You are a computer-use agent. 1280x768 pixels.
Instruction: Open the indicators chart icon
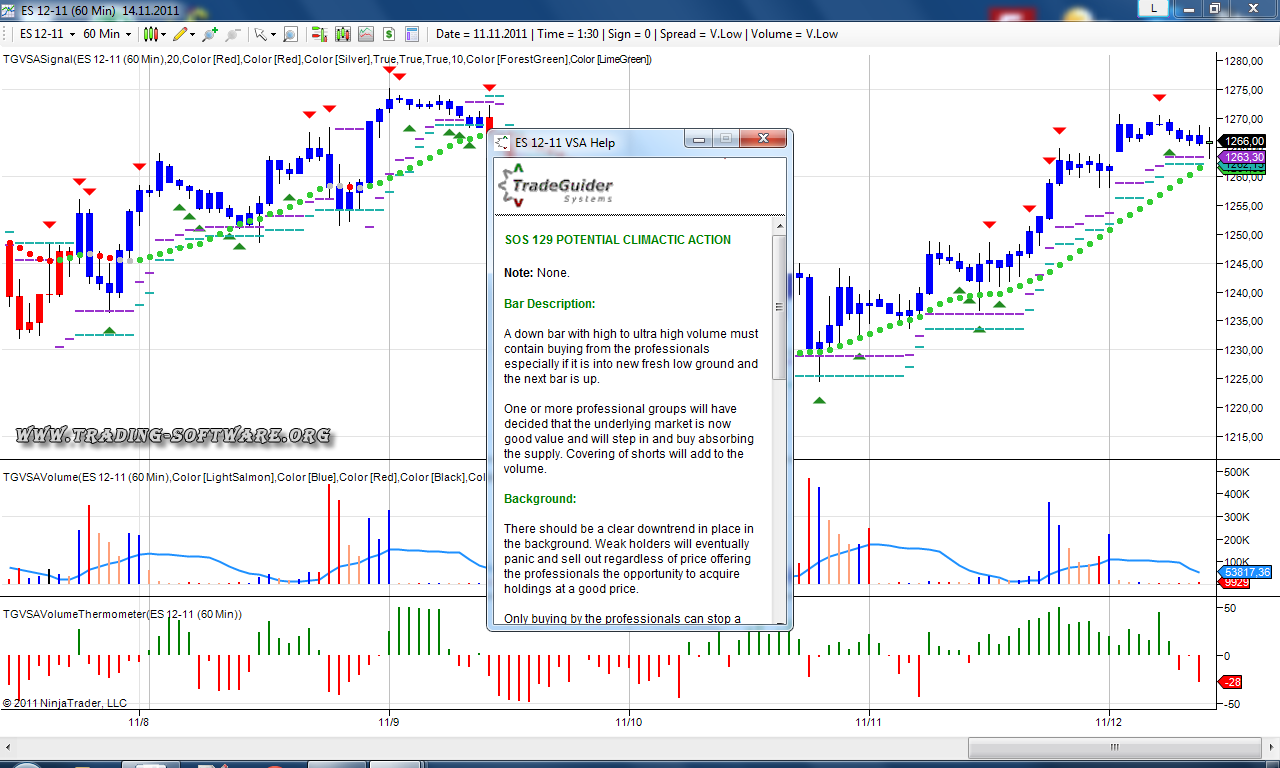366,34
